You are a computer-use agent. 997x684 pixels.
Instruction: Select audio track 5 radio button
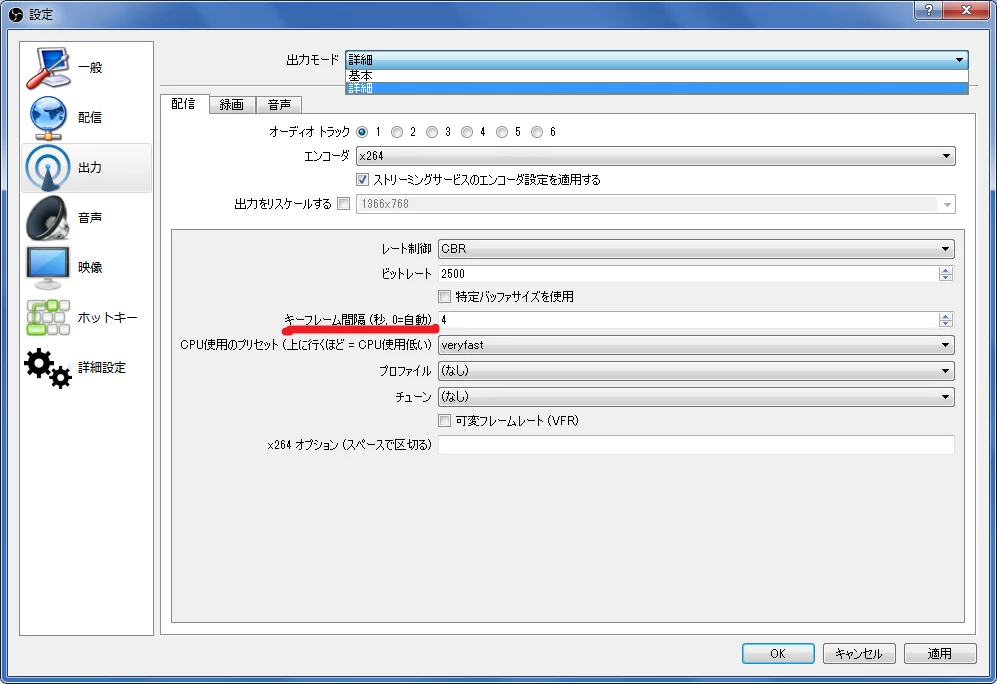coord(502,132)
